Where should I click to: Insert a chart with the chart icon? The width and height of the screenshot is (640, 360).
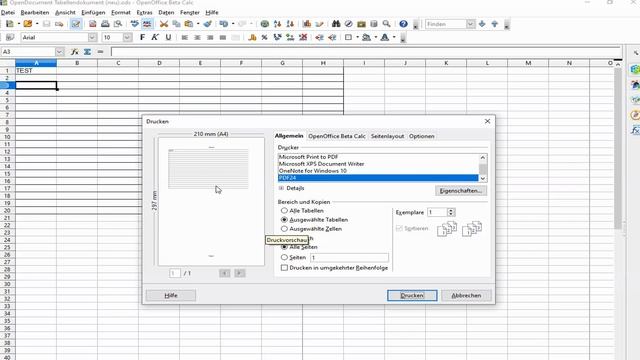307,24
